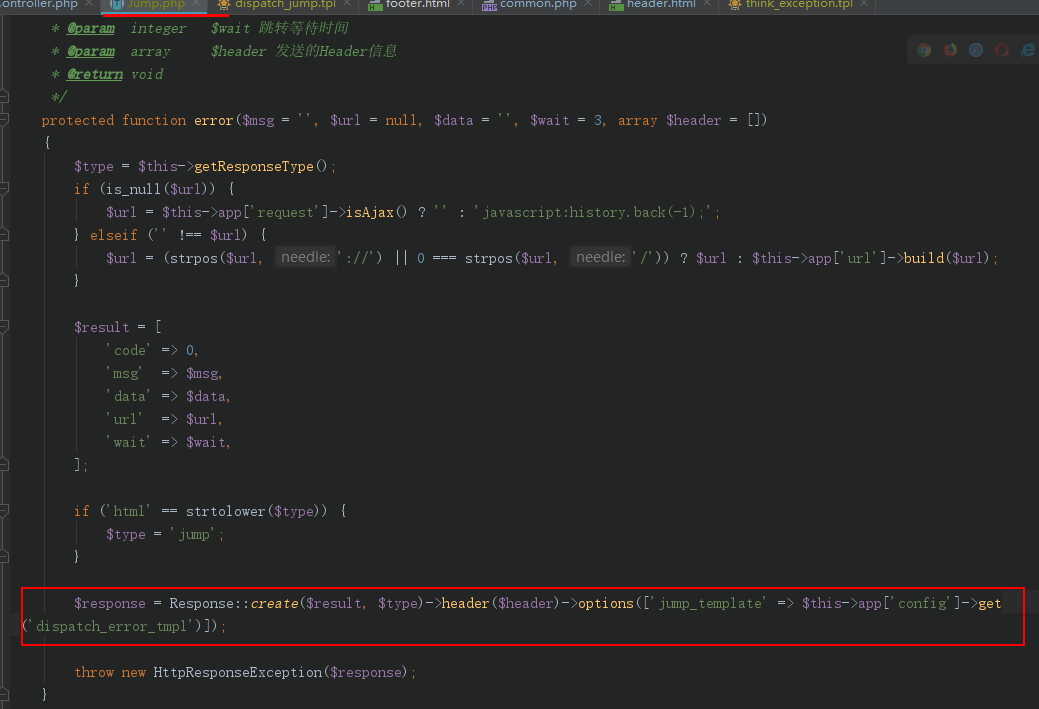Fold the $result array at its opening bracket
Viewport: 1039px width, 709px height.
pyautogui.click(x=4, y=327)
